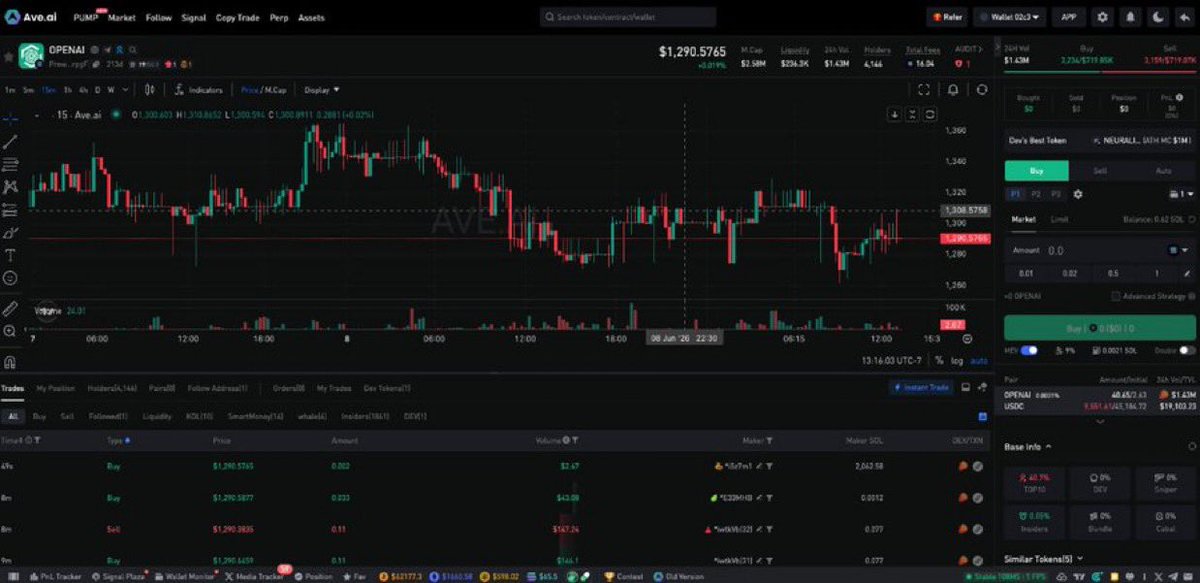Expand the pair list chevron
The width and height of the screenshot is (1200, 583).
point(1099,420)
